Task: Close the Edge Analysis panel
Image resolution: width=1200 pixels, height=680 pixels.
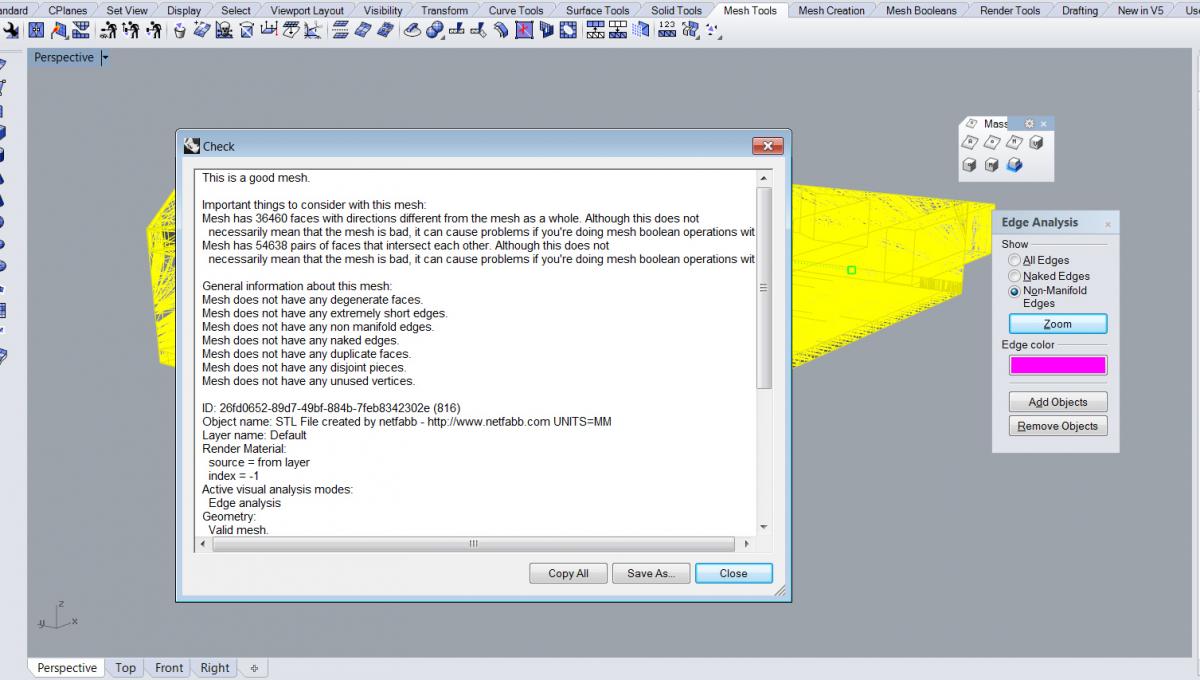Action: coord(1108,223)
